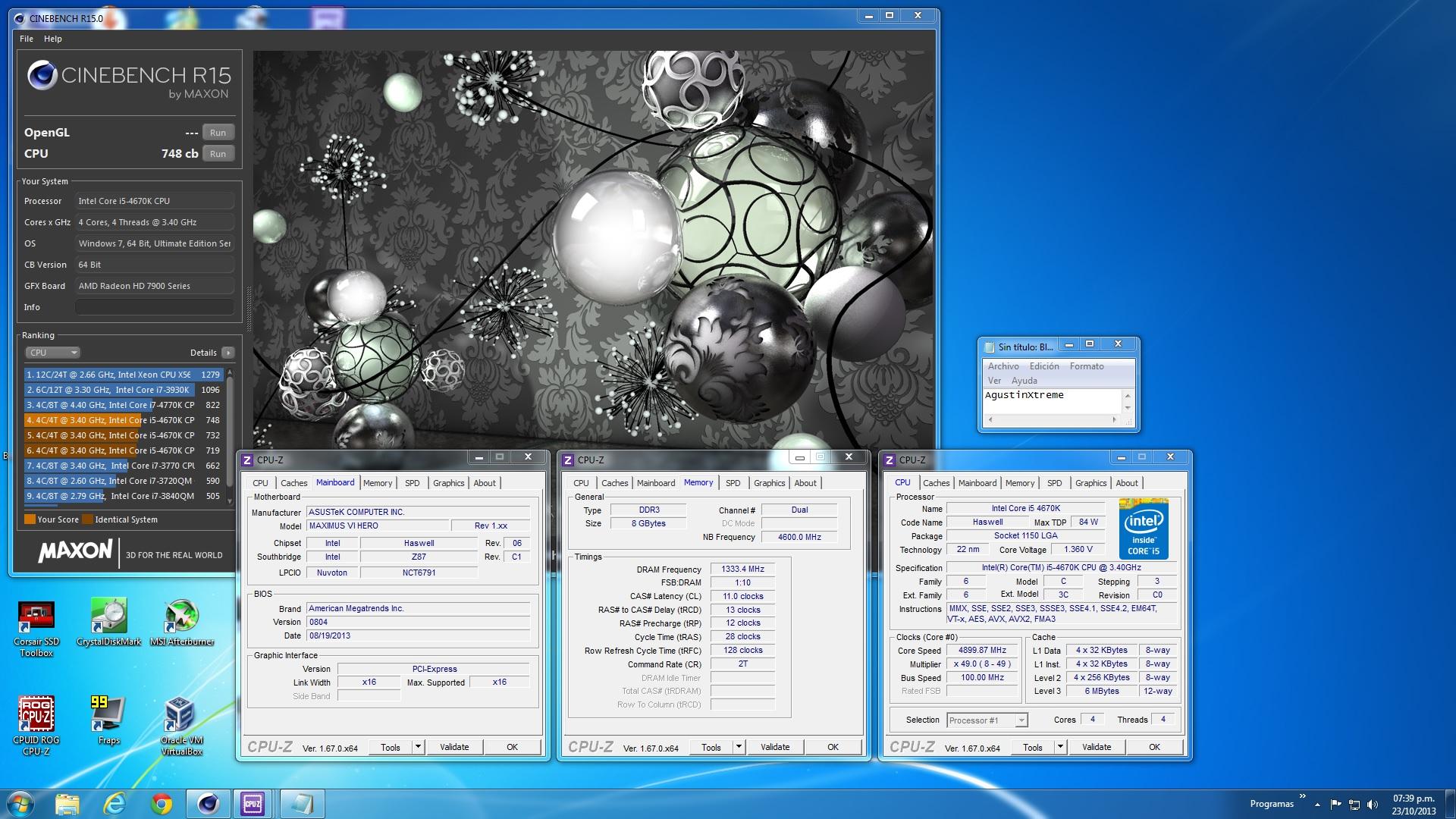Open Tools dropdown arrow in Memory CPU-Z
Image resolution: width=1456 pixels, height=819 pixels.
tap(739, 747)
